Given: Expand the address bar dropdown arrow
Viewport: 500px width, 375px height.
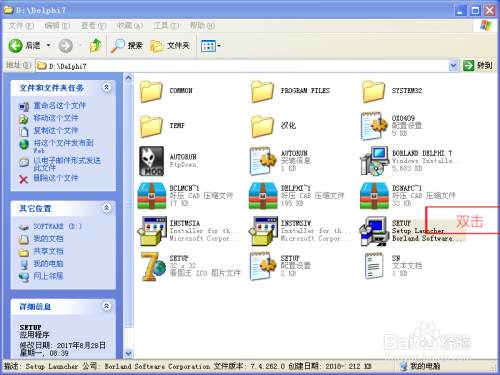Looking at the screenshot, I should point(453,66).
